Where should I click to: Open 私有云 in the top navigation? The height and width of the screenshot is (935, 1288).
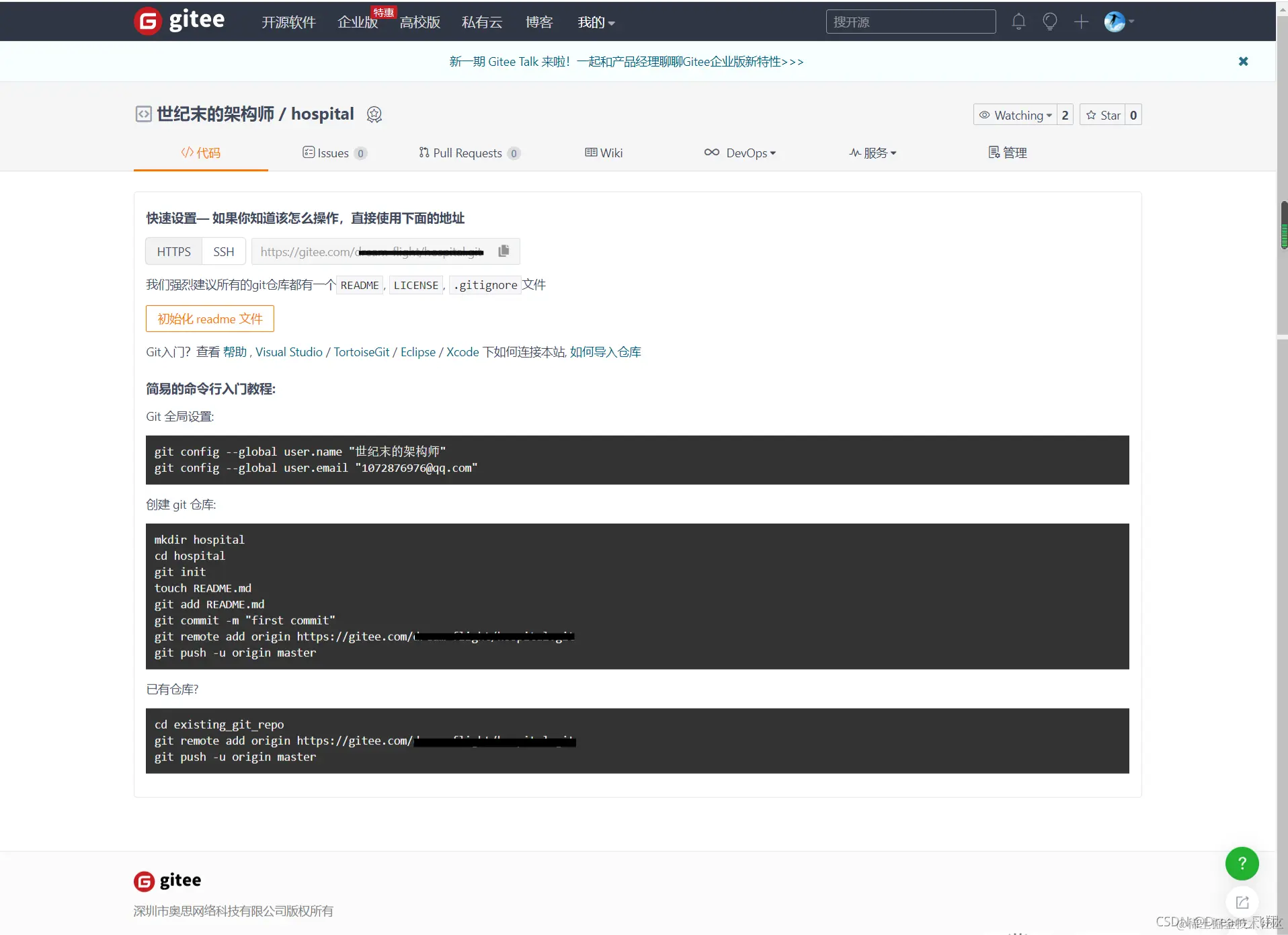482,22
